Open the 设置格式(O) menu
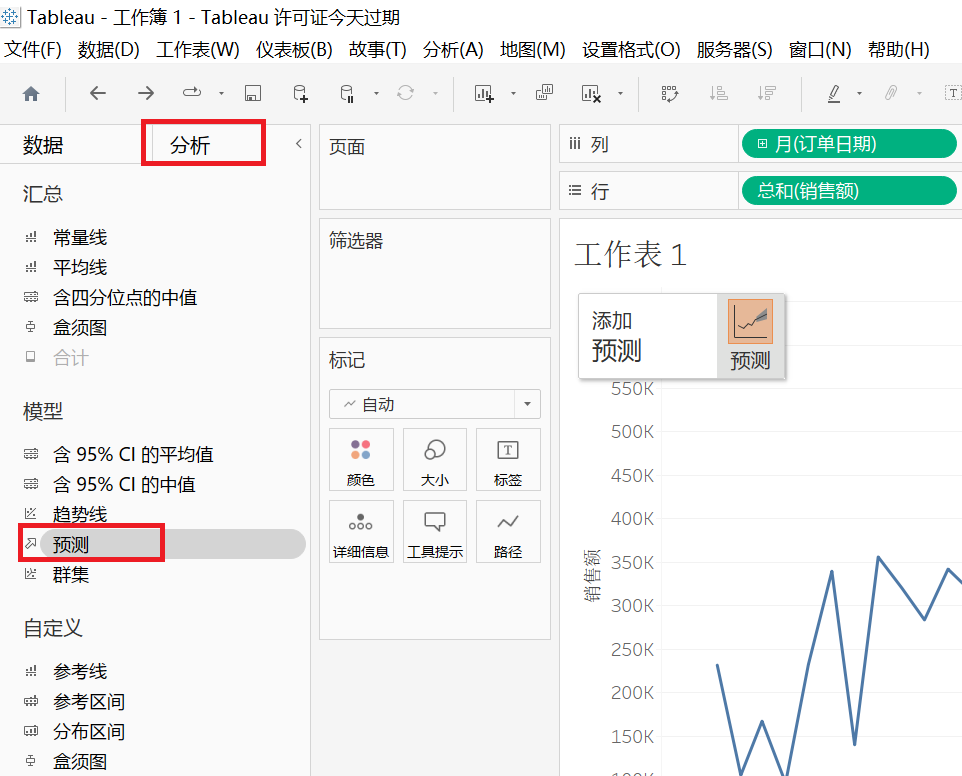Screen dimensions: 962x776 point(631,49)
